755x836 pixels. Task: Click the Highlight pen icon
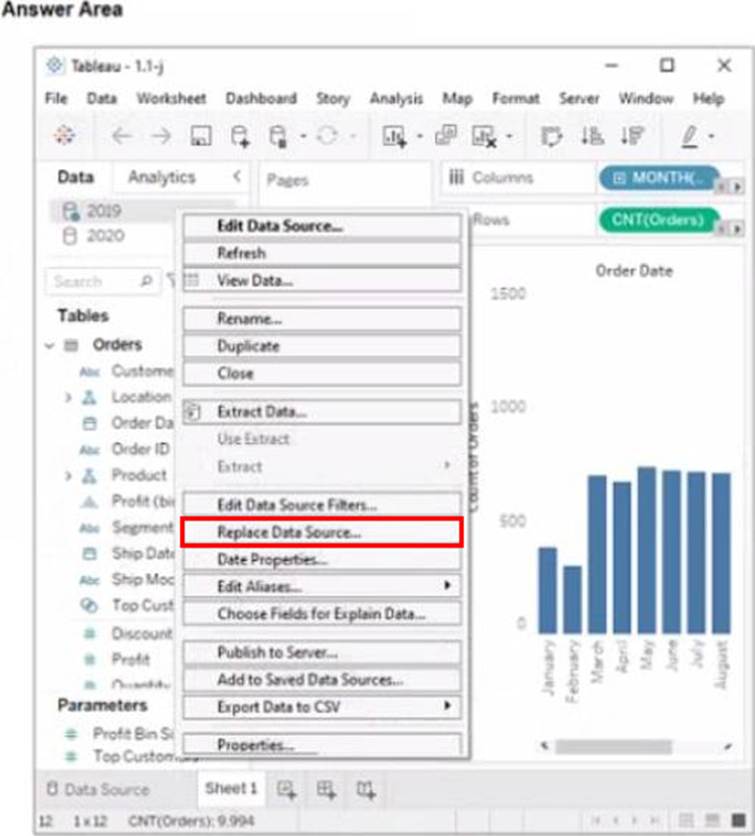pos(690,136)
